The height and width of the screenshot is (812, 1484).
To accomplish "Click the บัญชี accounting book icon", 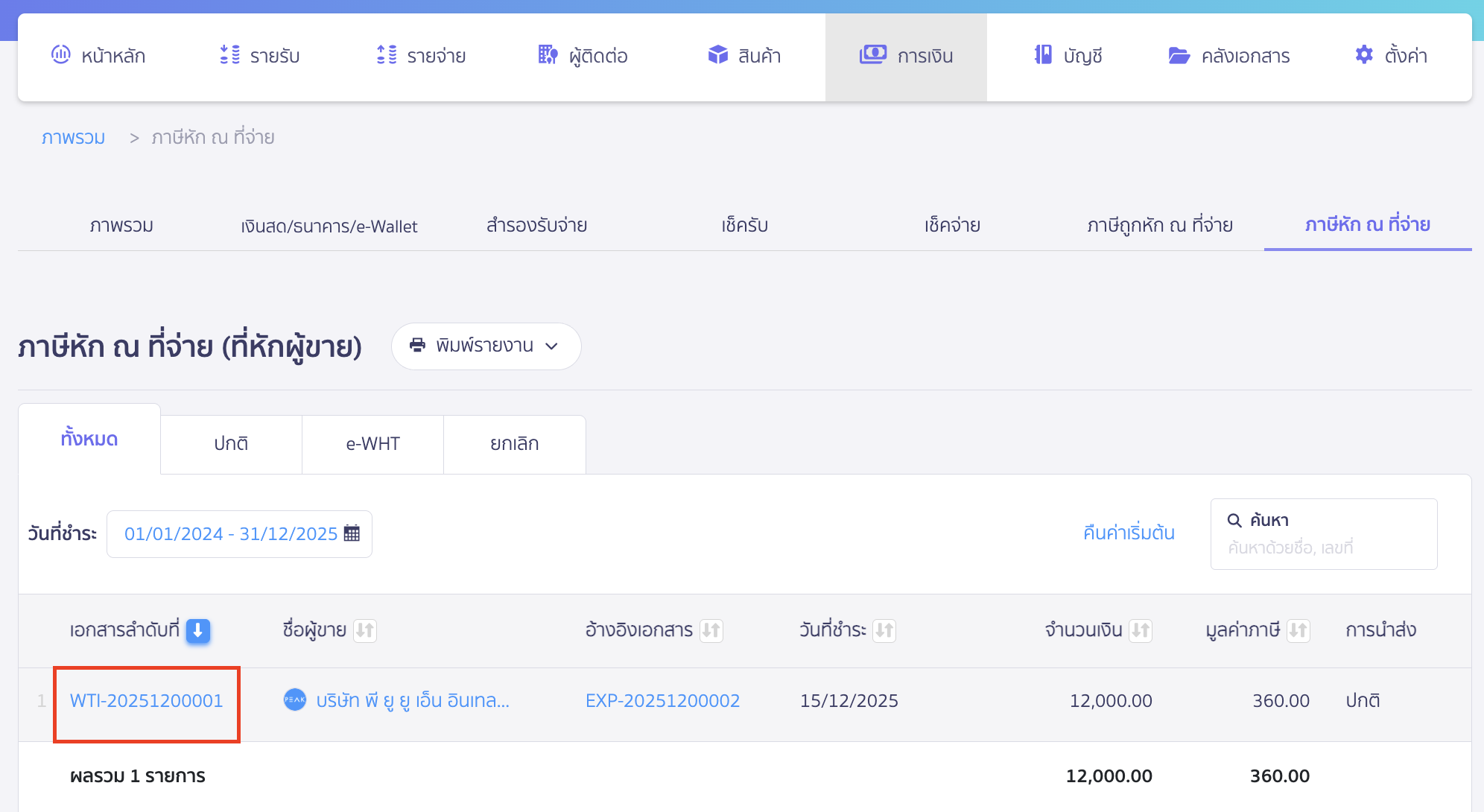I will (x=1043, y=54).
